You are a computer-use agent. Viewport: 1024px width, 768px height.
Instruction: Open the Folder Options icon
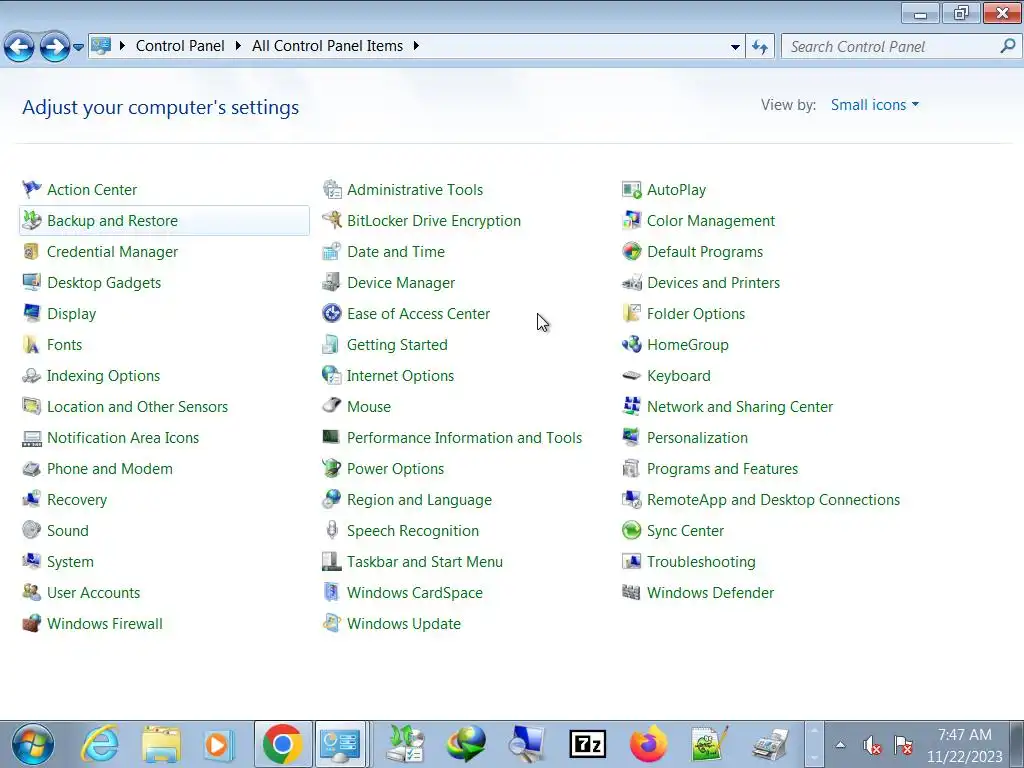(x=632, y=313)
